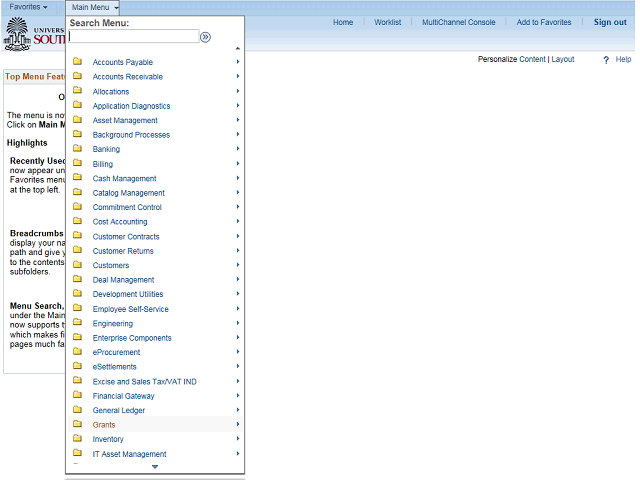
Task: Expand the Accounts Payable submenu arrow
Action: (238, 62)
